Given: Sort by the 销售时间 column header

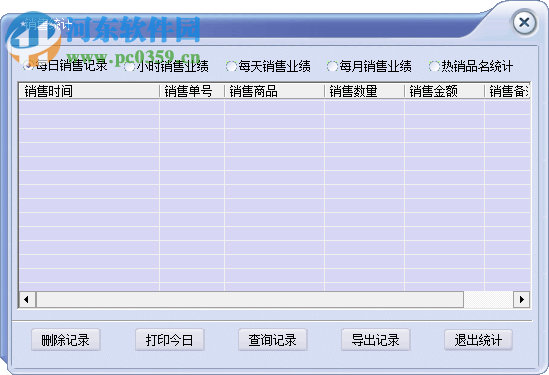Looking at the screenshot, I should pyautogui.click(x=89, y=91).
